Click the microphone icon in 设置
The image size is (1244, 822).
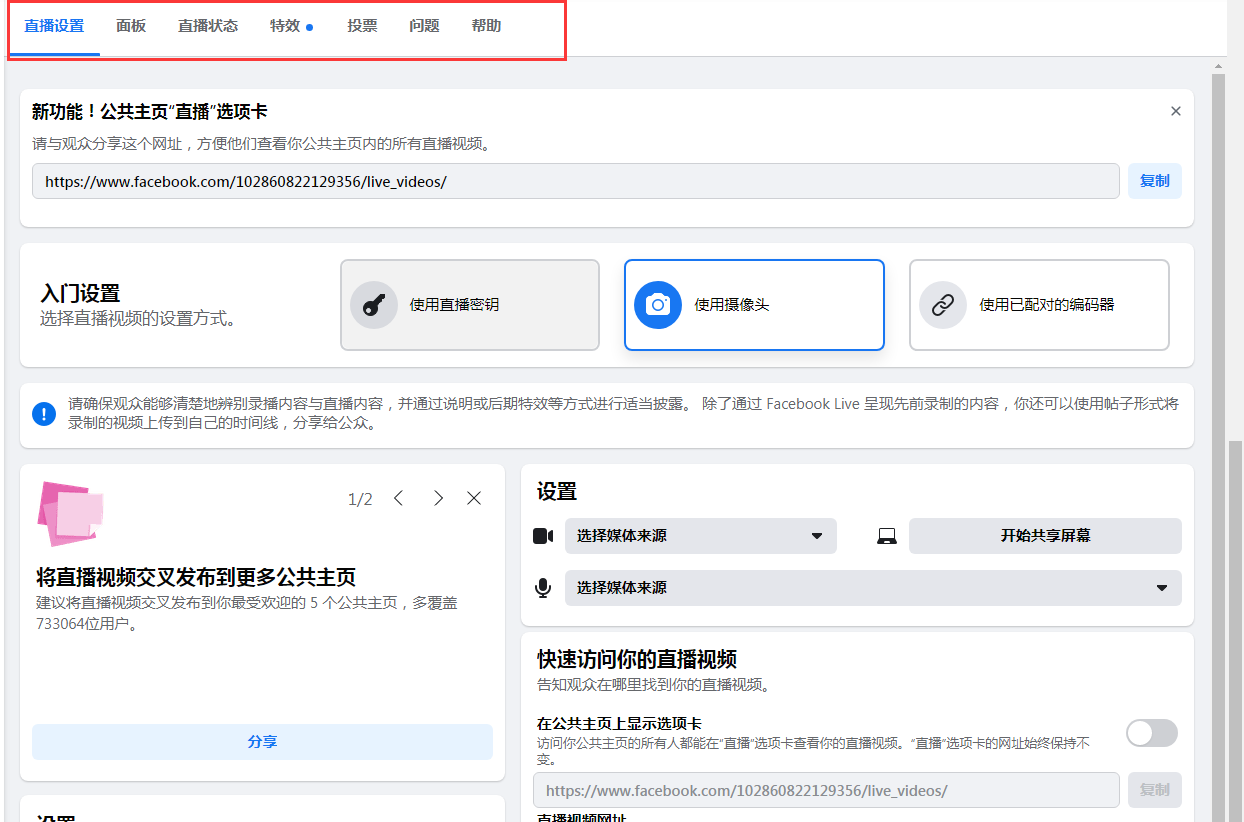tap(543, 588)
